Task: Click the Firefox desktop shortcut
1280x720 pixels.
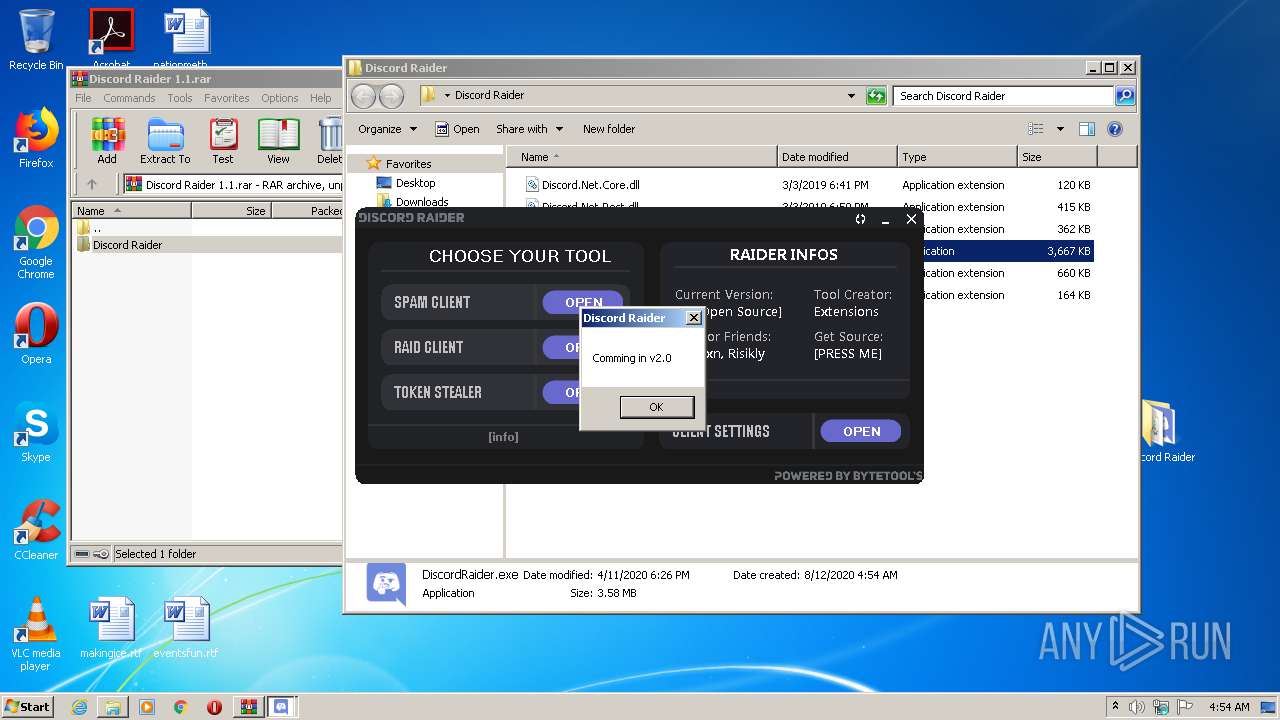Action: [x=36, y=138]
